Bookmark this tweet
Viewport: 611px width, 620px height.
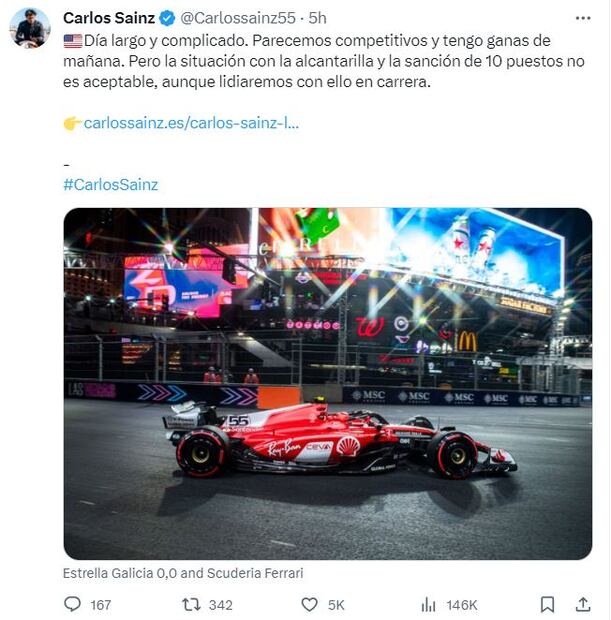tap(548, 604)
